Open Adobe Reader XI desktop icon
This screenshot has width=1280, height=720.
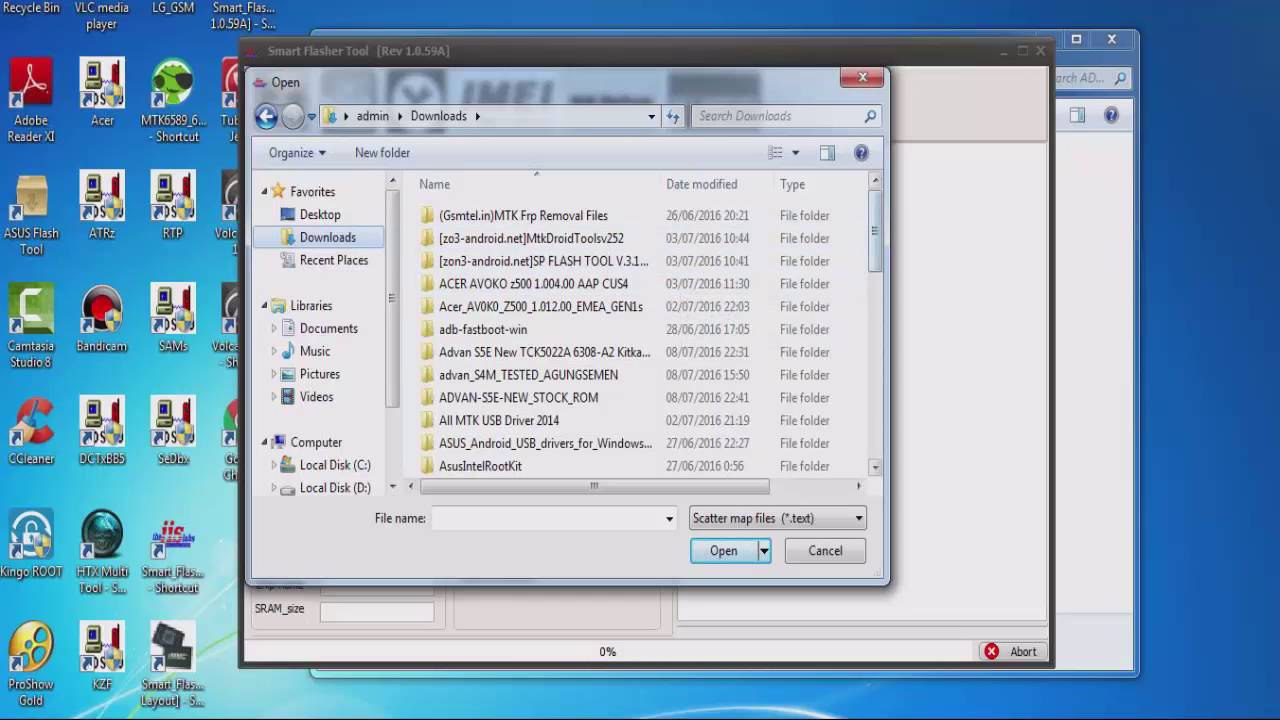[x=31, y=100]
